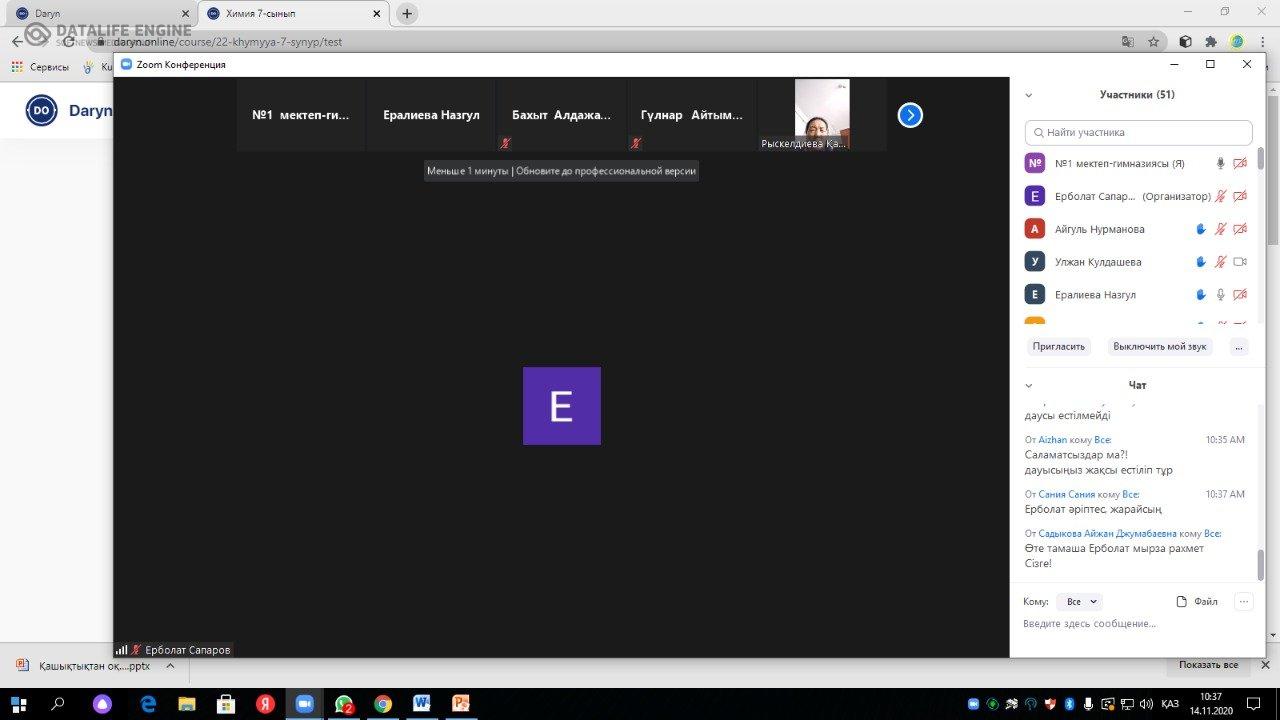
Task: Open PowerPoint from the taskbar
Action: pos(460,704)
